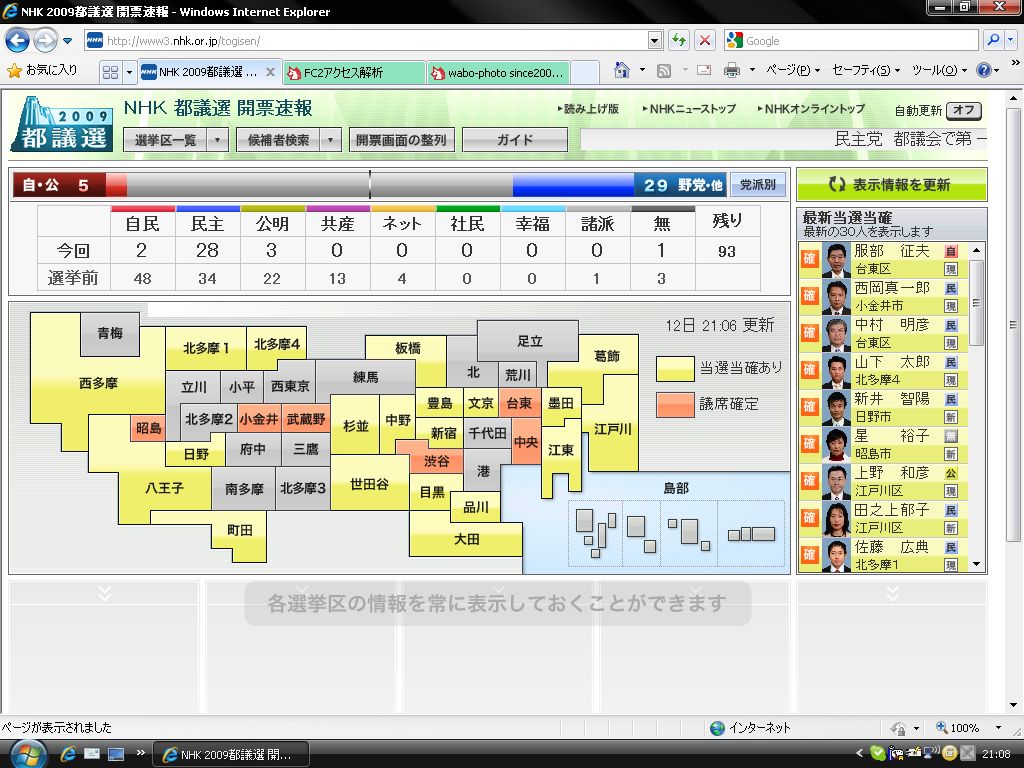Image resolution: width=1024 pixels, height=768 pixels.
Task: Click the RSS feeds icon
Action: 664,71
